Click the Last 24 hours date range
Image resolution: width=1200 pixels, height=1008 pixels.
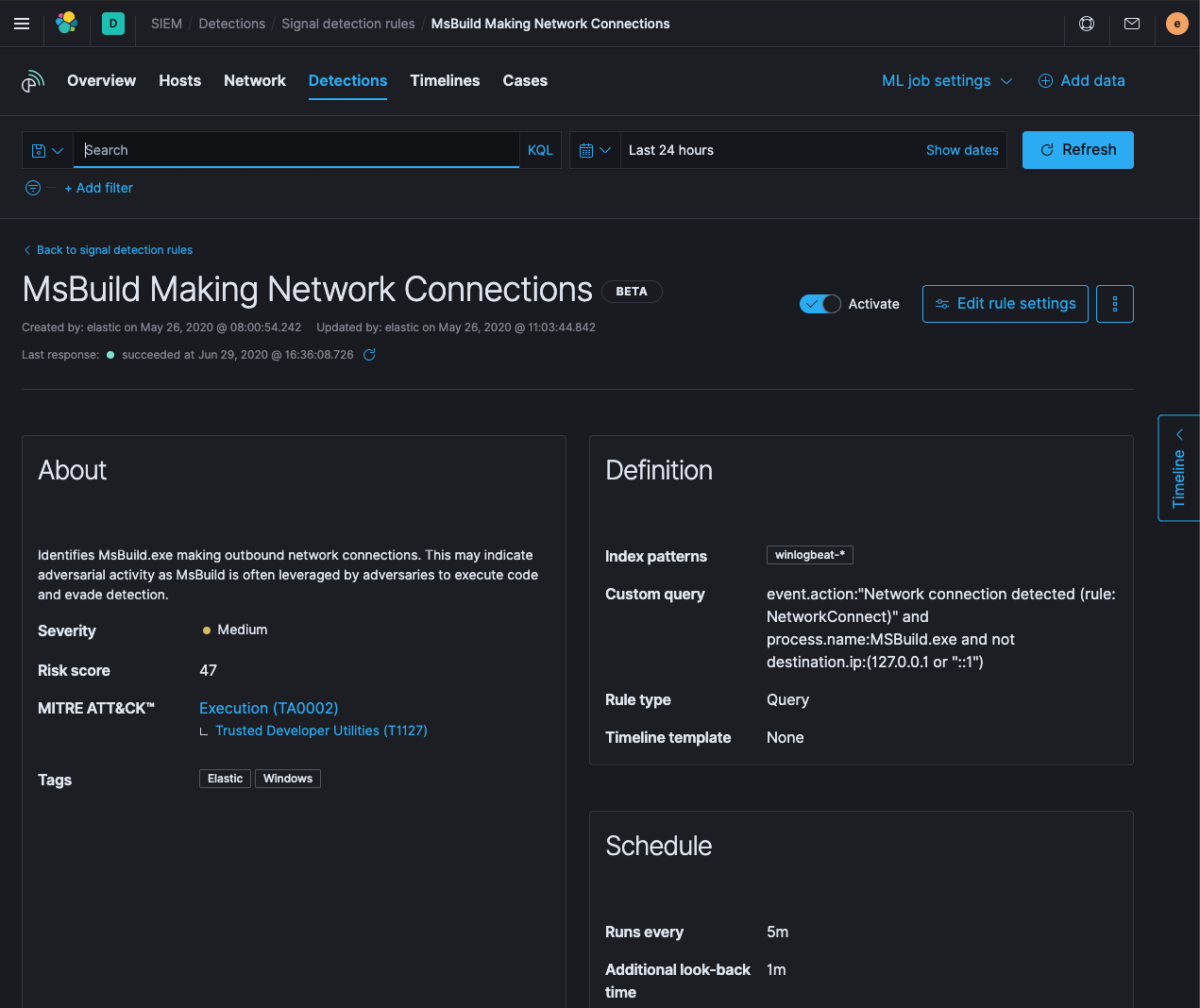point(671,150)
